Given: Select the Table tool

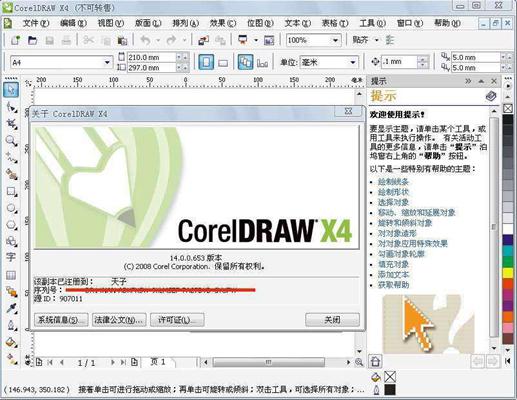Looking at the screenshot, I should pos(11,275).
